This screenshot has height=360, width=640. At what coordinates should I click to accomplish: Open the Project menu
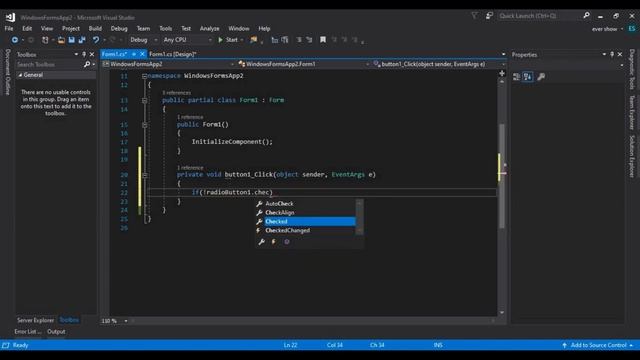click(71, 29)
